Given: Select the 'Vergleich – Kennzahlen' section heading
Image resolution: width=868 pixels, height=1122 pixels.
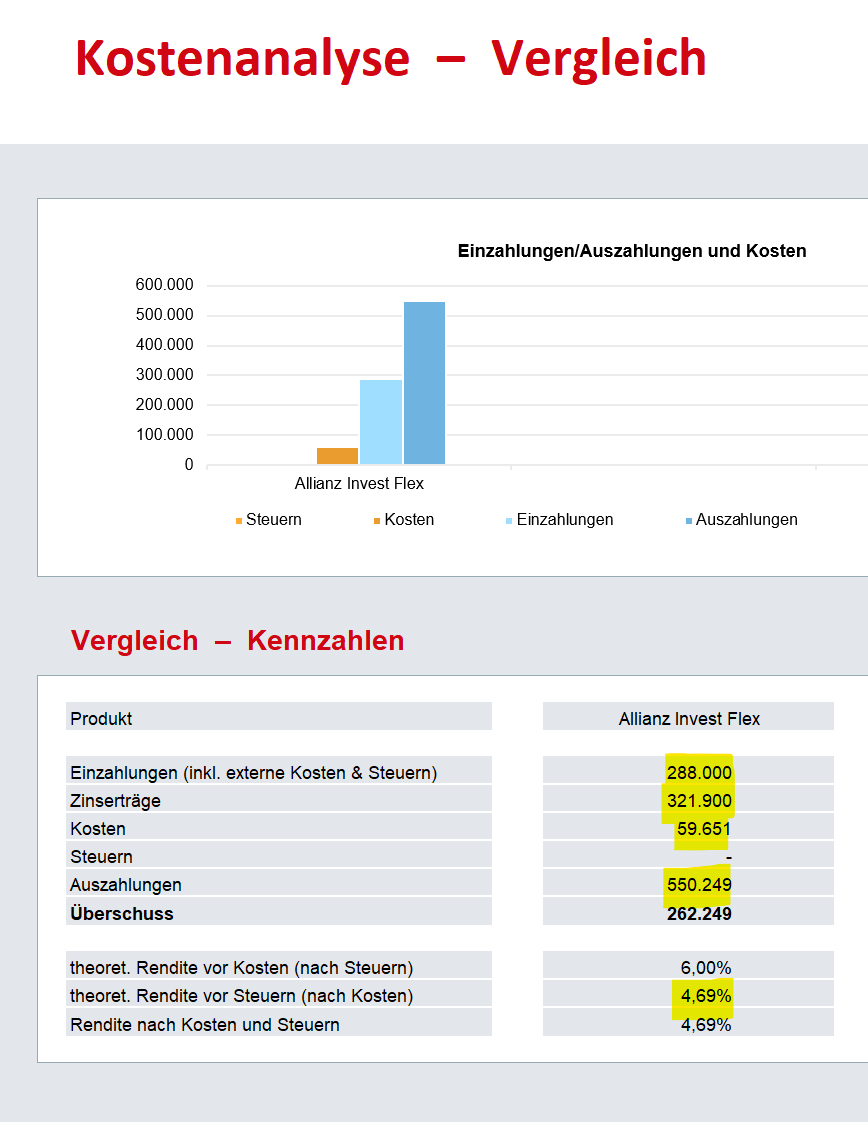Looking at the screenshot, I should click(x=238, y=640).
